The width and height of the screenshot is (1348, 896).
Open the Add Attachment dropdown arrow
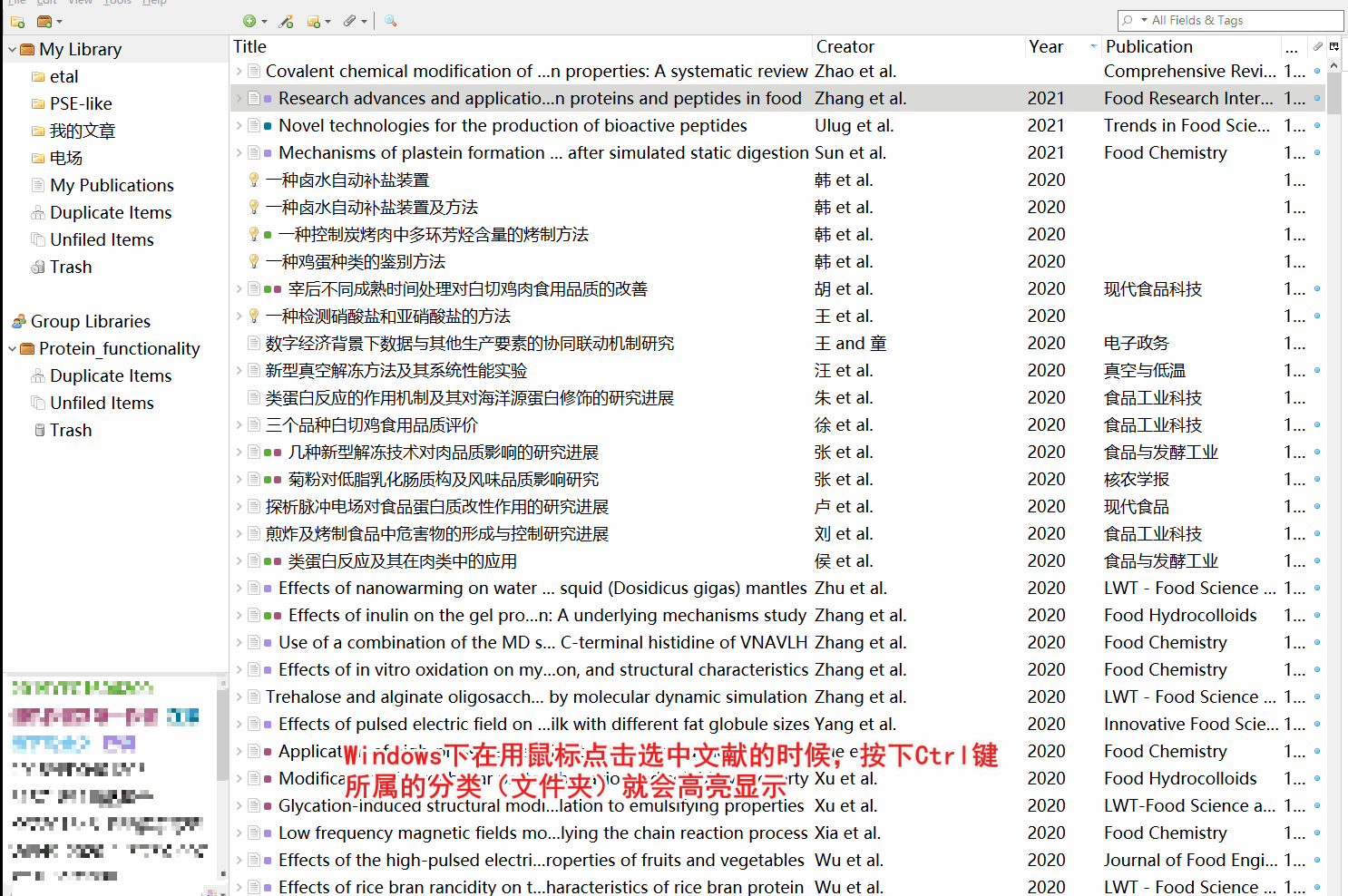364,22
